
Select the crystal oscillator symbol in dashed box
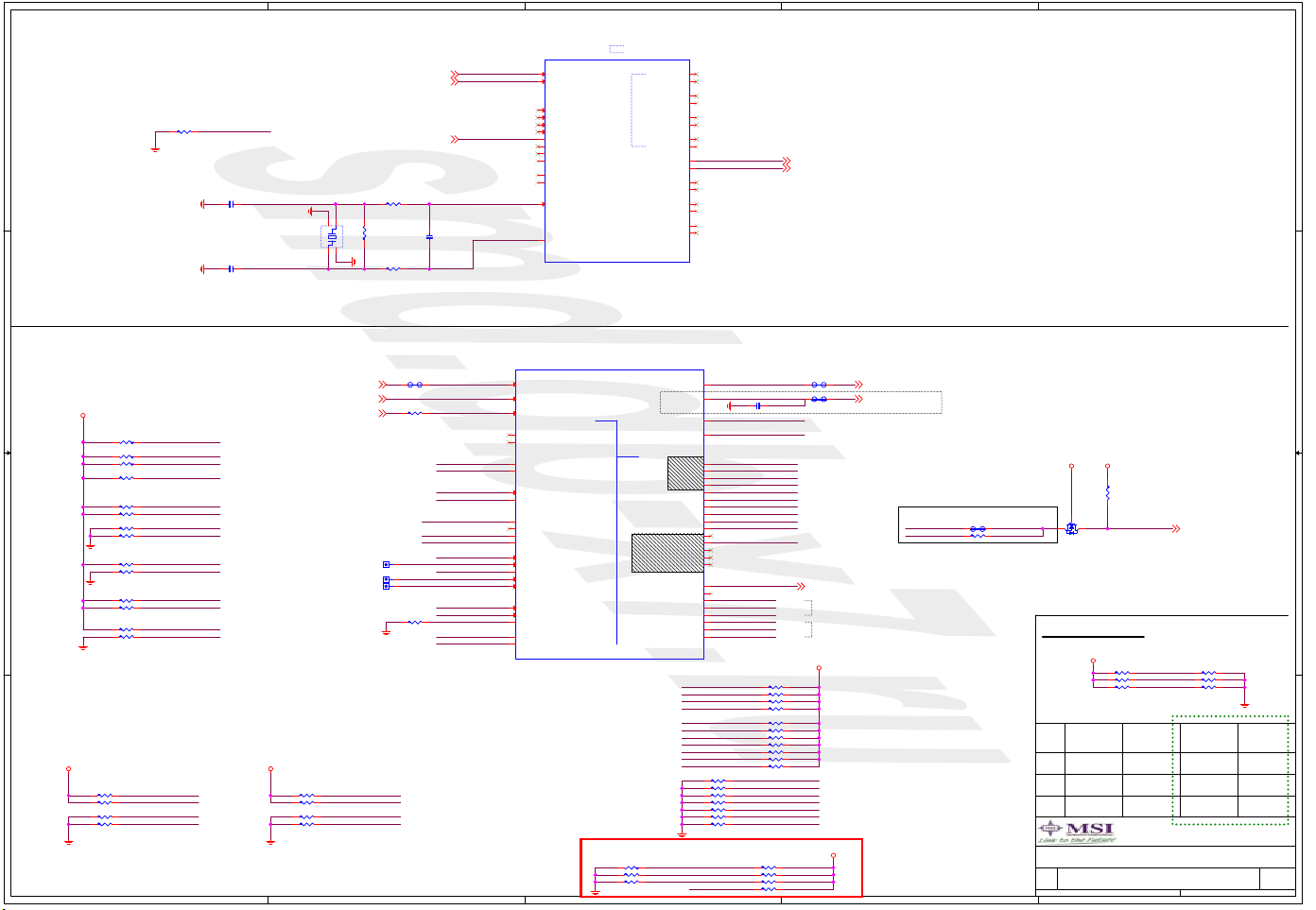pos(332,237)
